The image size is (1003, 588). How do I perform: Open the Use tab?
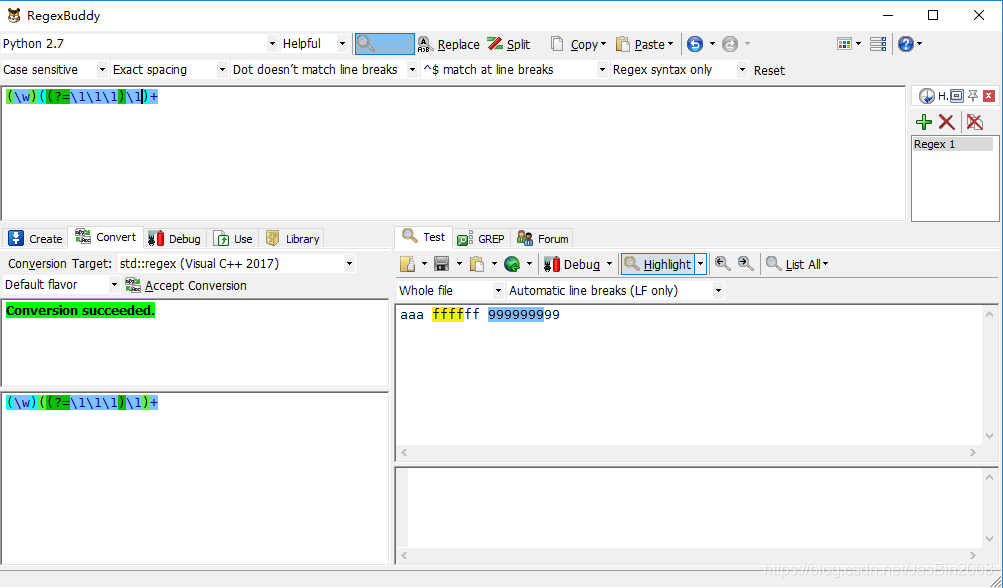point(233,239)
